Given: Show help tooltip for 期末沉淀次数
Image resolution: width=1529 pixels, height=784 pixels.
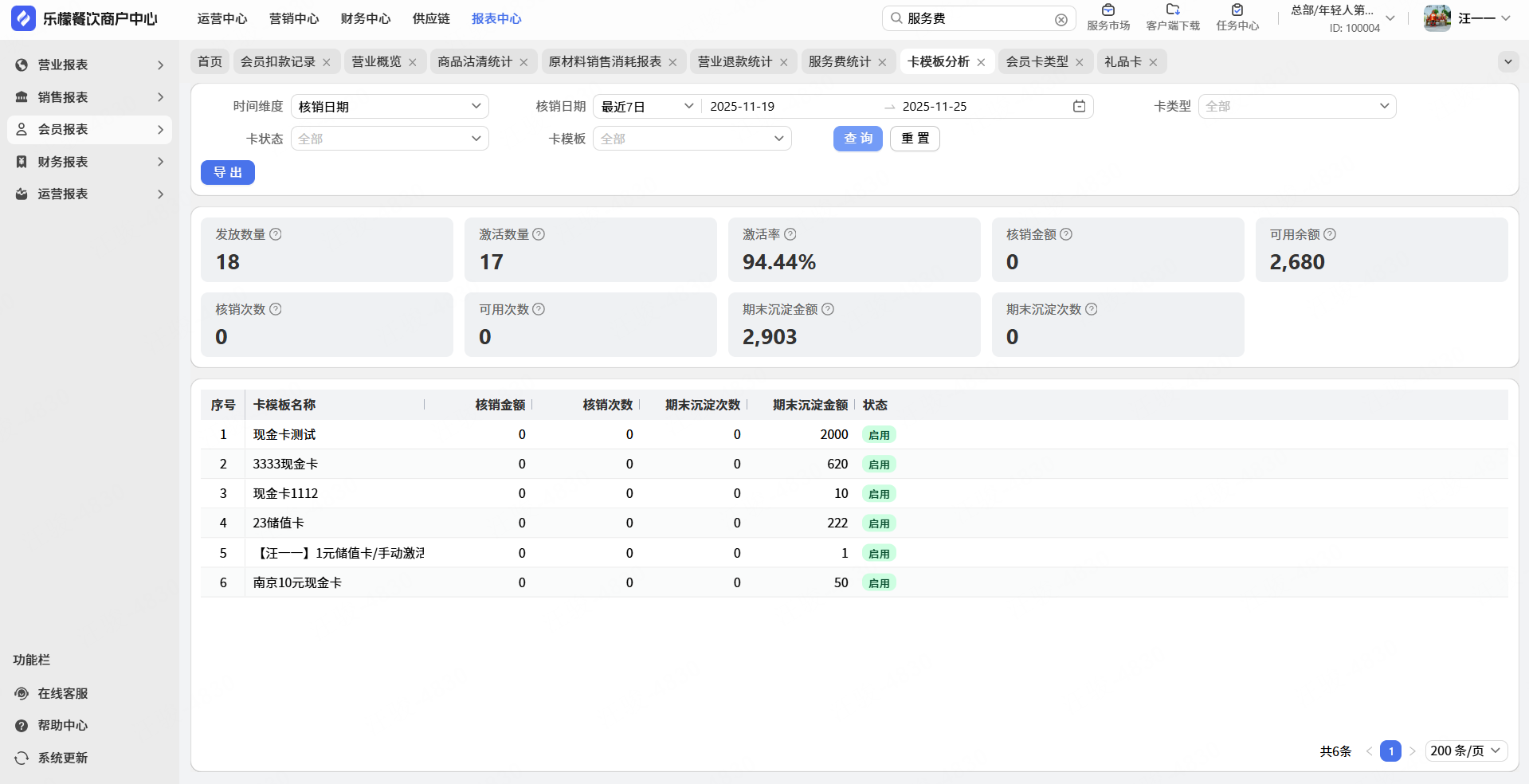Looking at the screenshot, I should point(1092,309).
